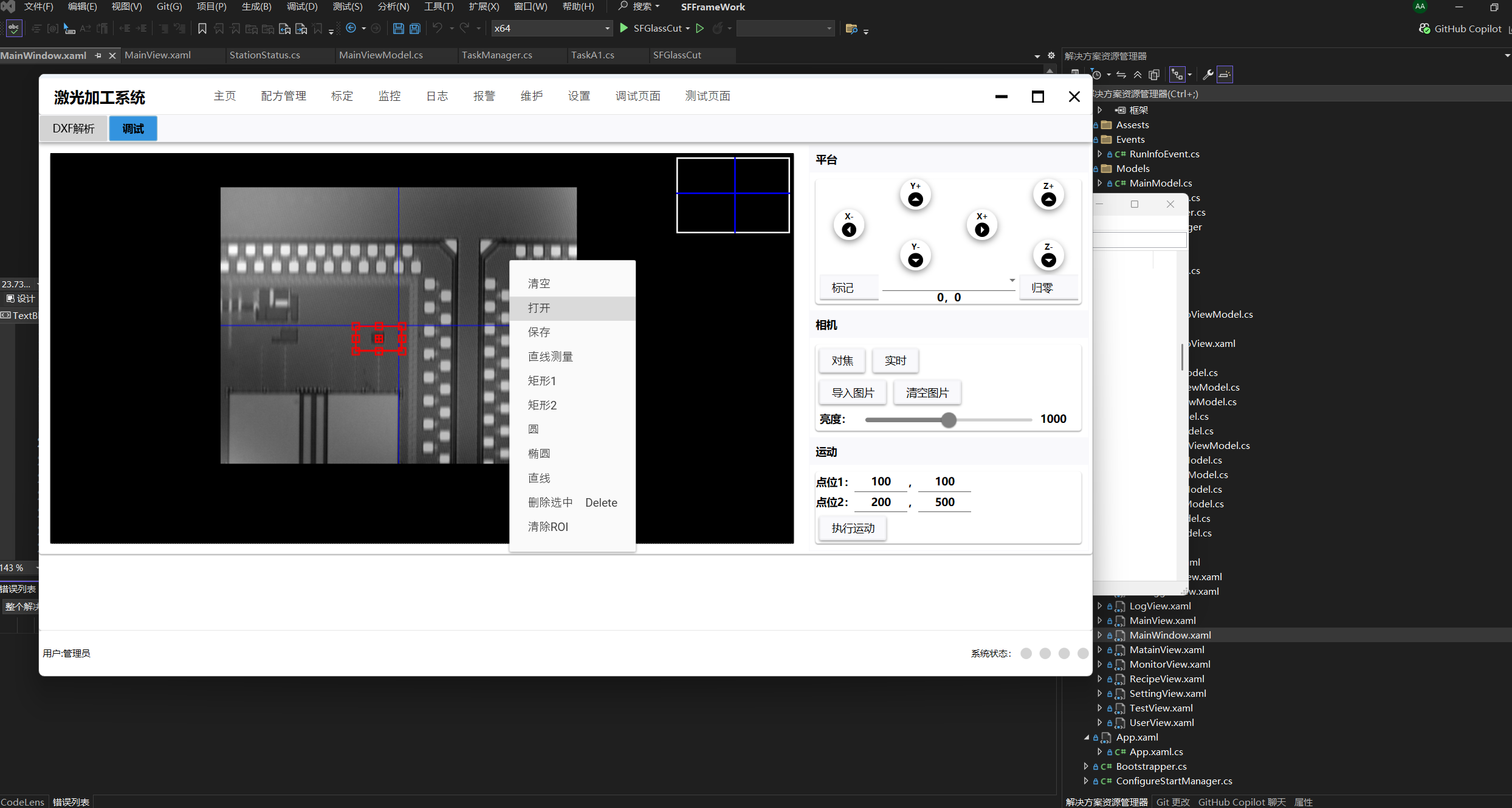
Task: Click the Z- platform jog arrow
Action: [1048, 260]
